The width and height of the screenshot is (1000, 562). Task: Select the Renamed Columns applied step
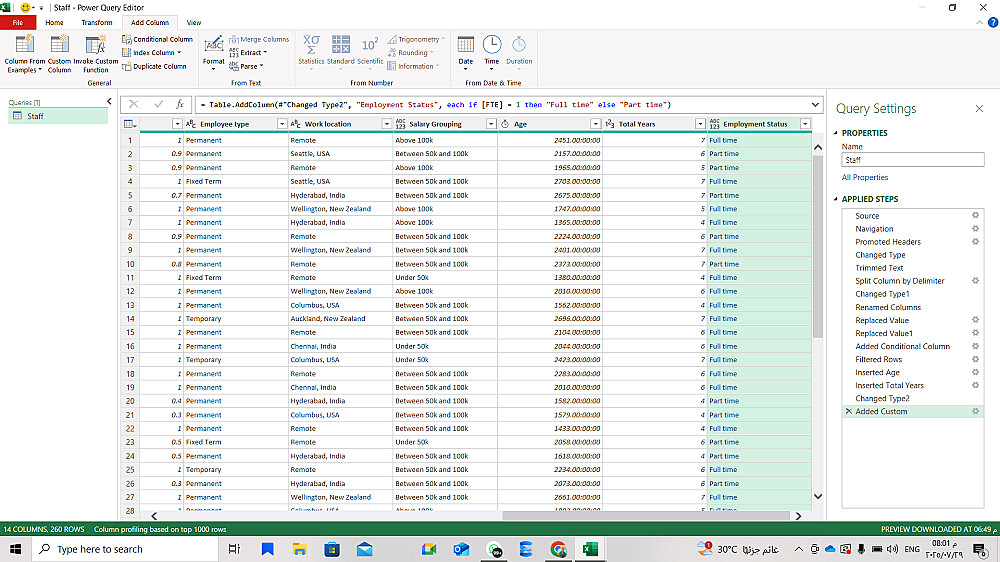888,307
